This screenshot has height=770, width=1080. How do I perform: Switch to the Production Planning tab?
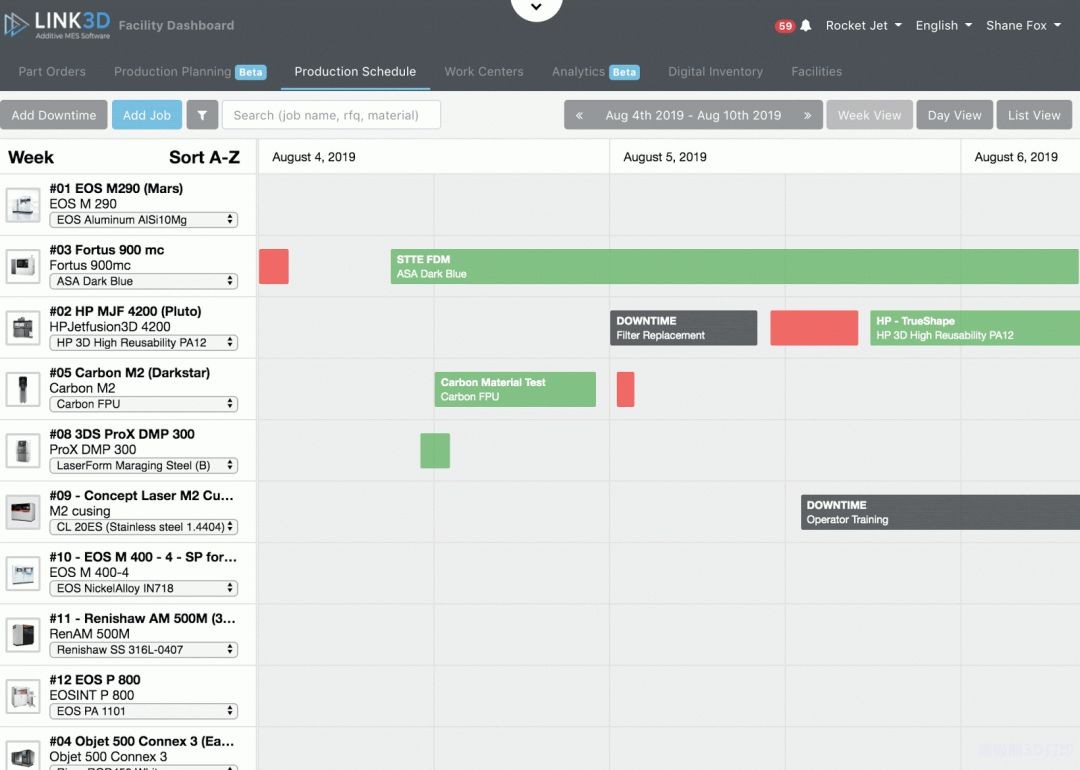pyautogui.click(x=189, y=72)
